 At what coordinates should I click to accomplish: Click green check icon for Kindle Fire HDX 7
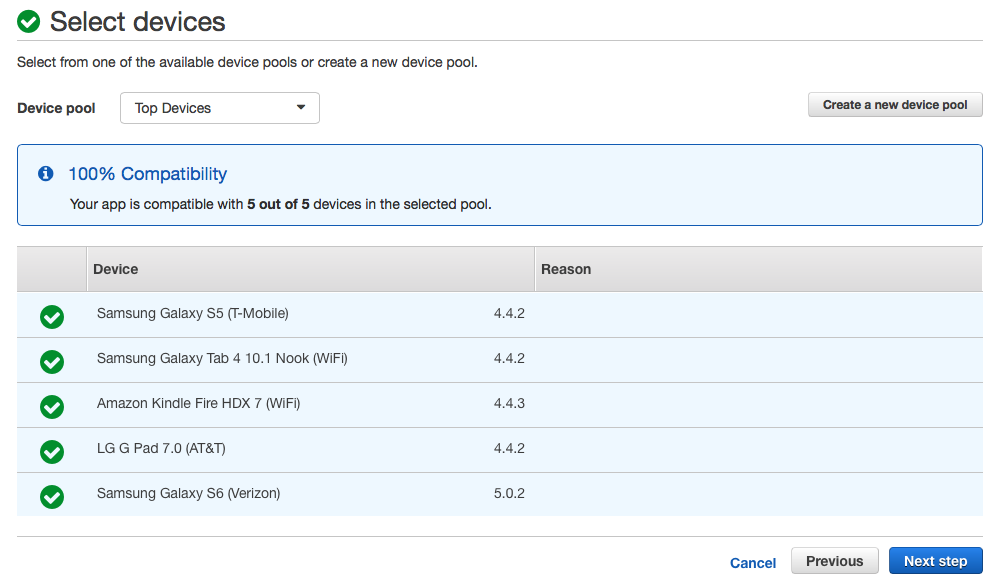pyautogui.click(x=52, y=407)
